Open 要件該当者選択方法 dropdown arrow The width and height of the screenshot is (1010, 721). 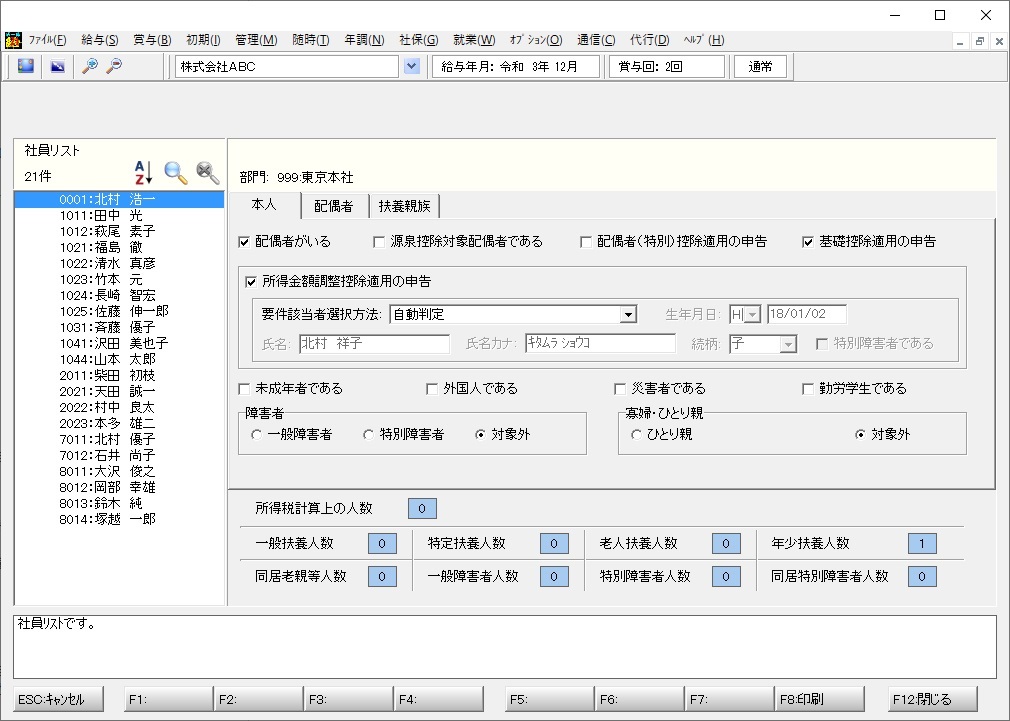[627, 314]
